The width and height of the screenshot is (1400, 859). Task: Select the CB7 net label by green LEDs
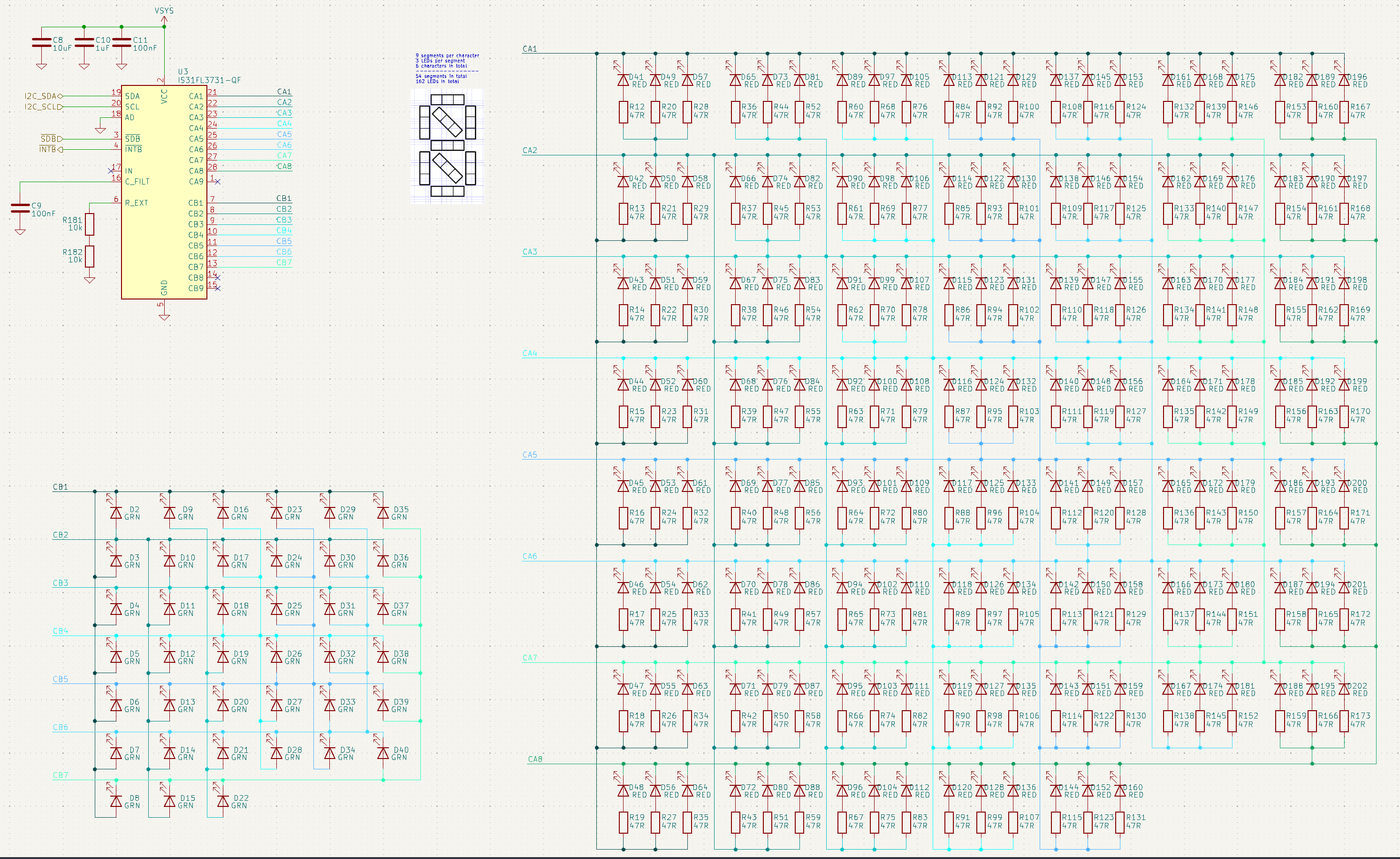point(60,775)
